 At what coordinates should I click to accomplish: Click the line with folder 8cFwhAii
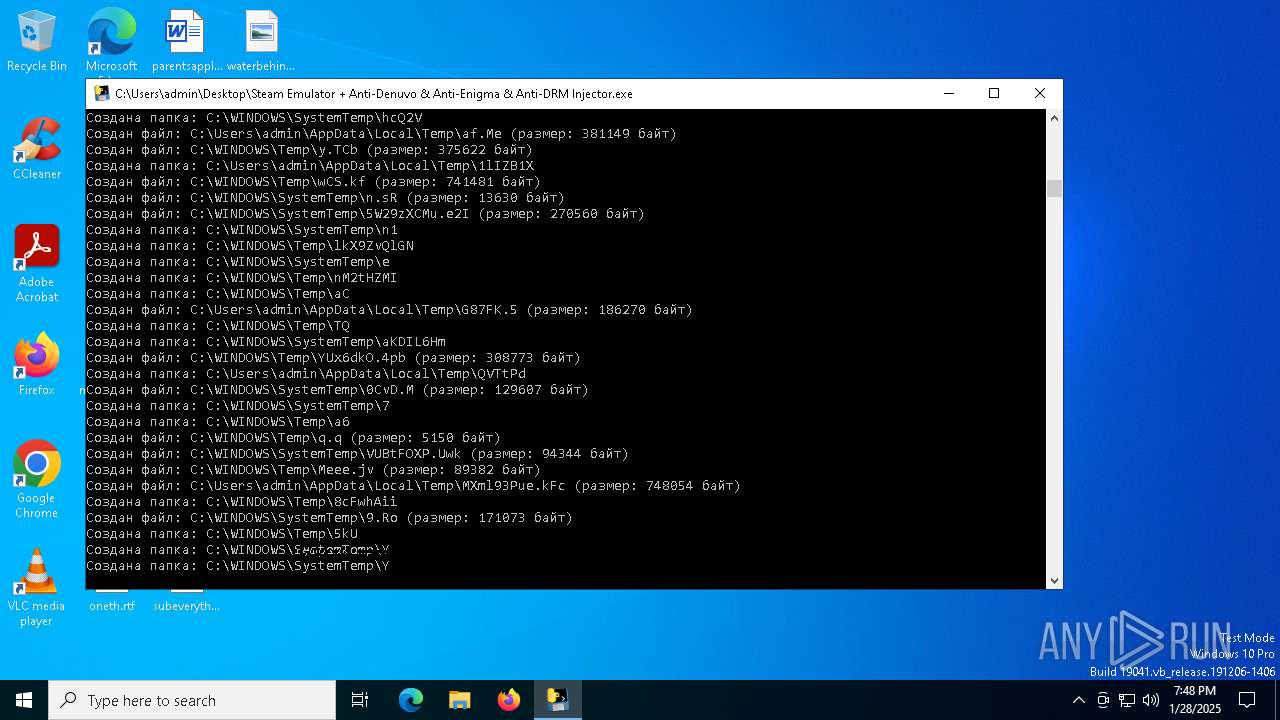(x=241, y=502)
